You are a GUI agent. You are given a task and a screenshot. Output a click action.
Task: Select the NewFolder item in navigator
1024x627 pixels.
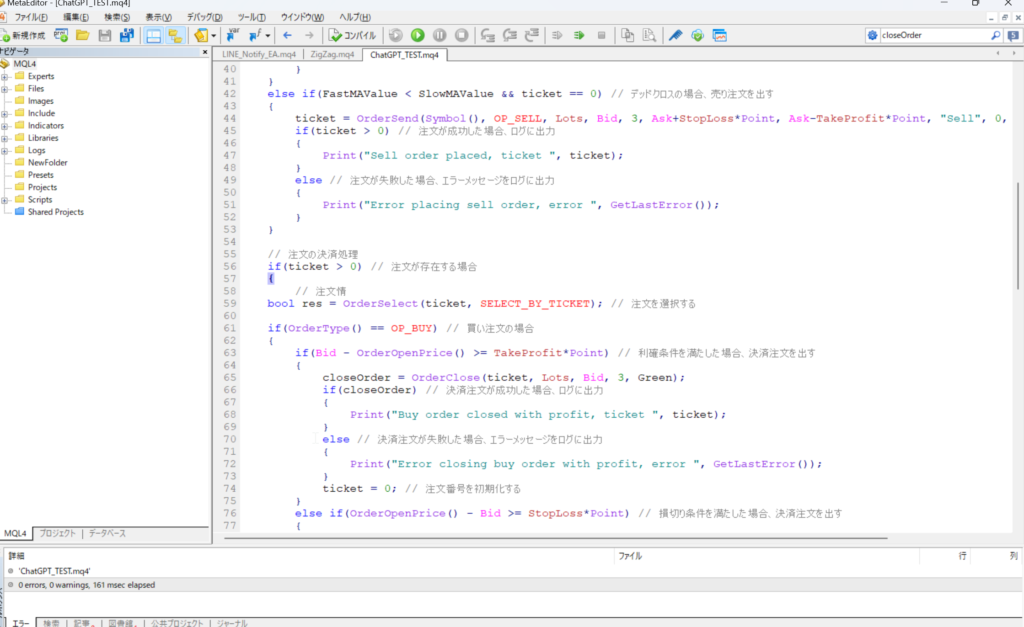coord(47,163)
